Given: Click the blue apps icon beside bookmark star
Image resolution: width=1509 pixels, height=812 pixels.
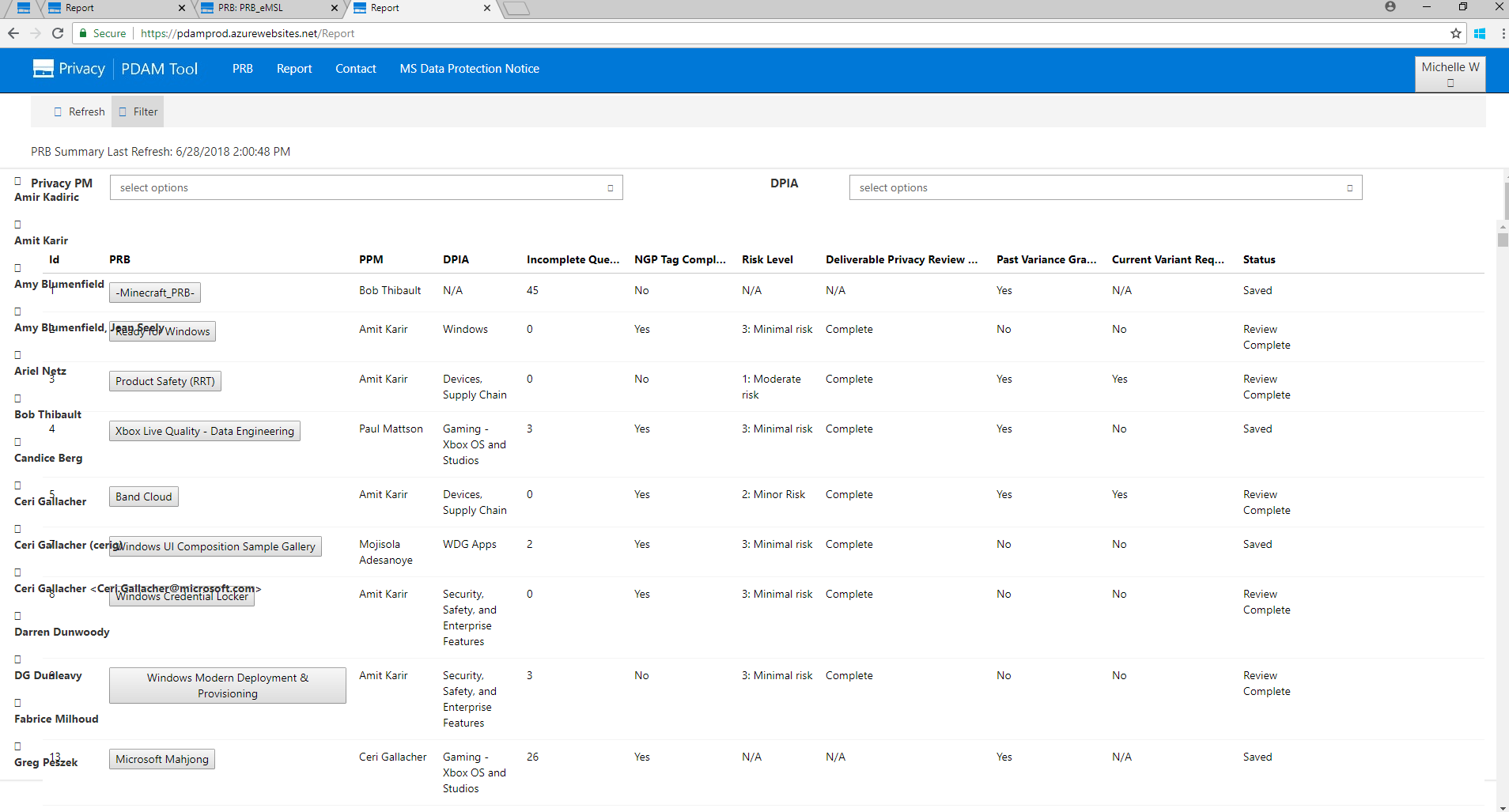Looking at the screenshot, I should pos(1480,33).
